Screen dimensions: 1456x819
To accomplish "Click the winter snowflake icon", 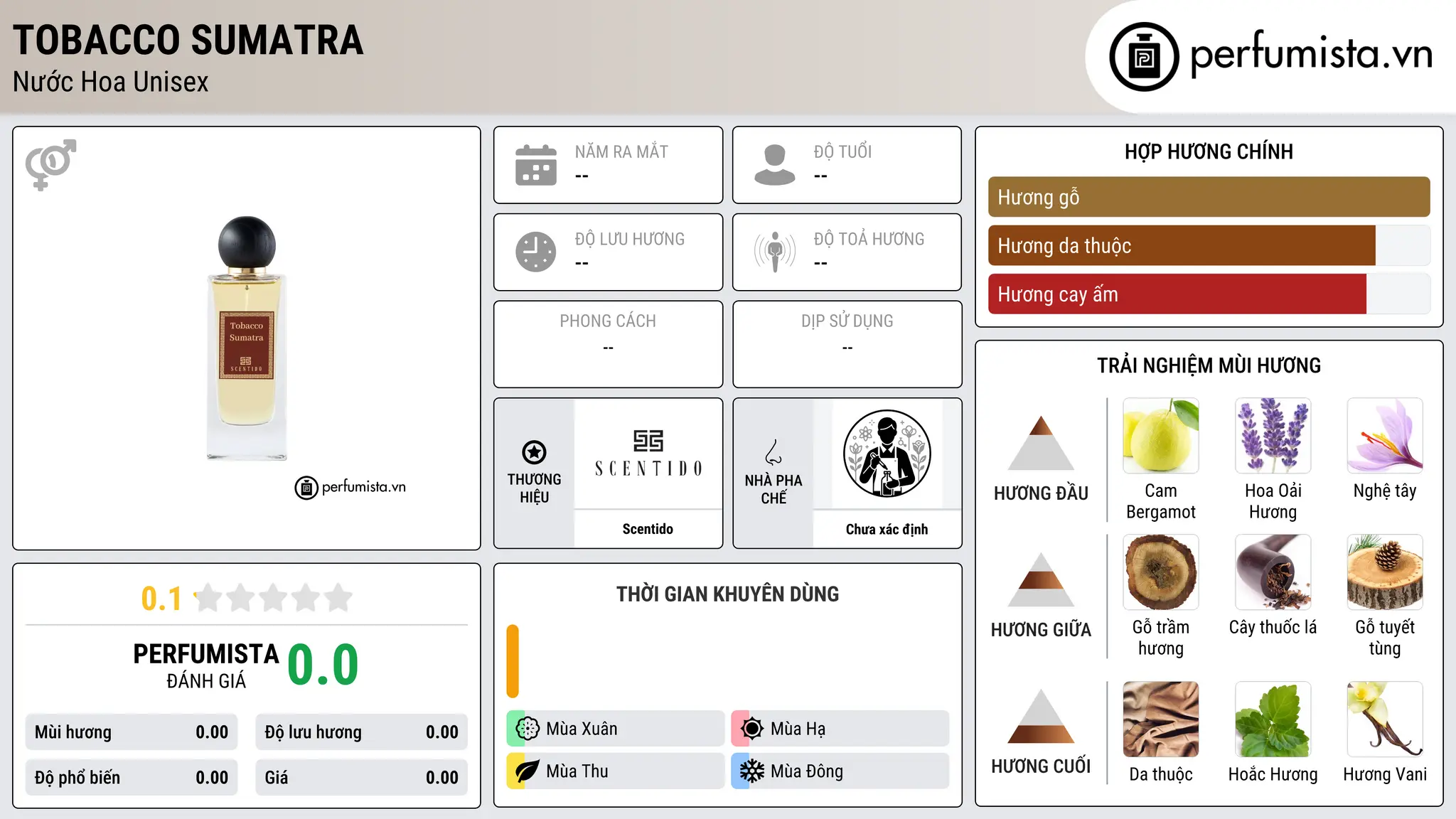I will coord(752,771).
